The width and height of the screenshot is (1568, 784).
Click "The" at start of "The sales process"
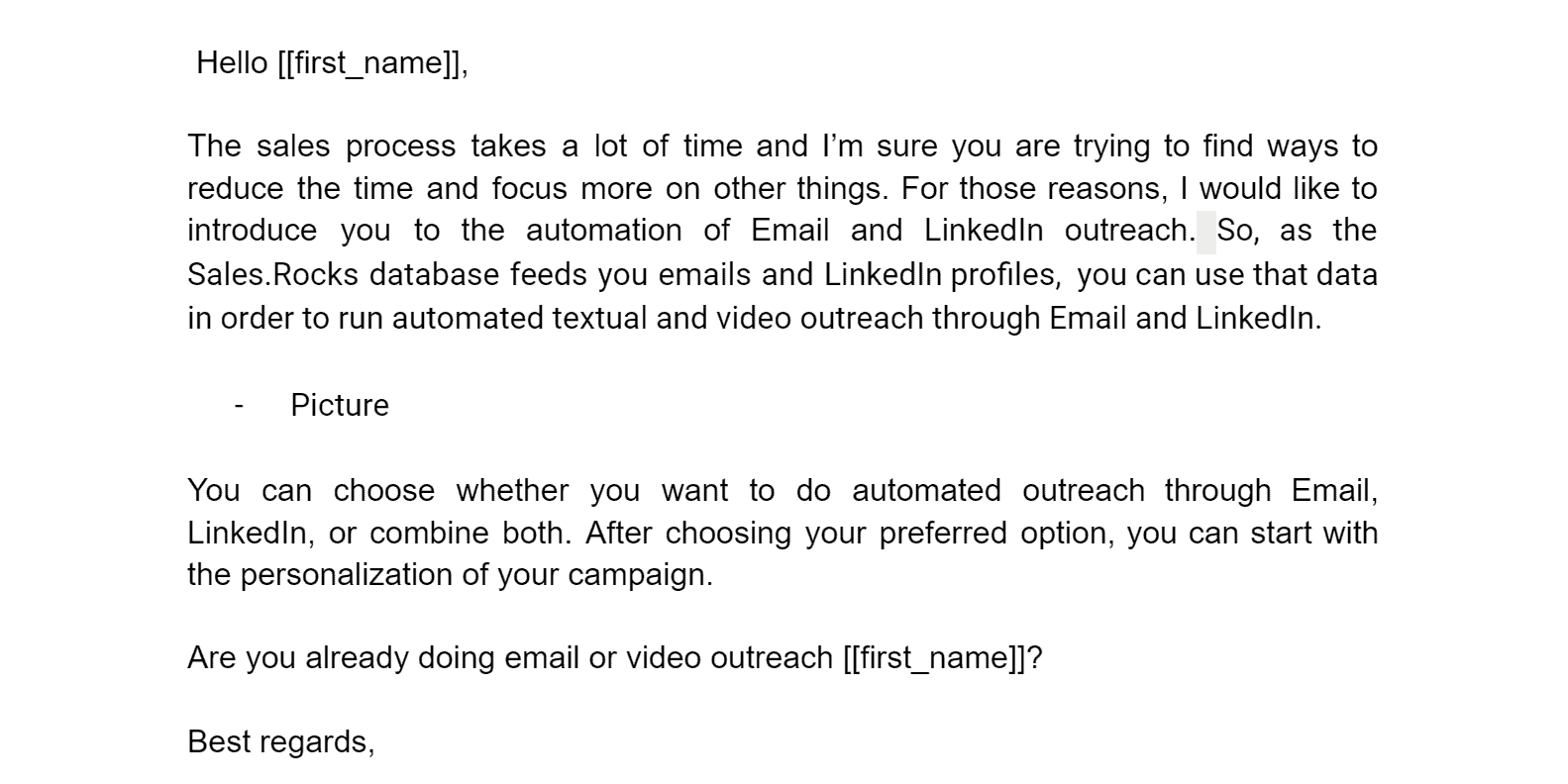click(x=214, y=147)
